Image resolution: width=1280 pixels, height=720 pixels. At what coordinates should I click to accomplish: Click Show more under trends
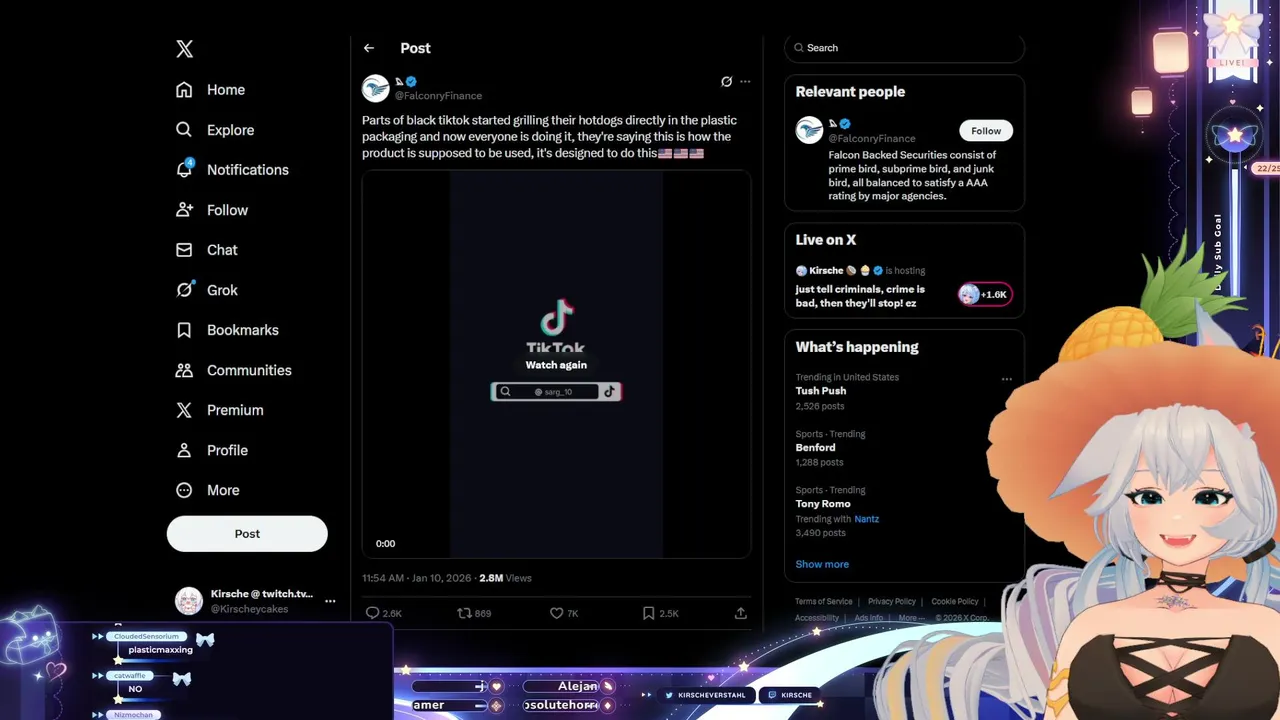822,564
